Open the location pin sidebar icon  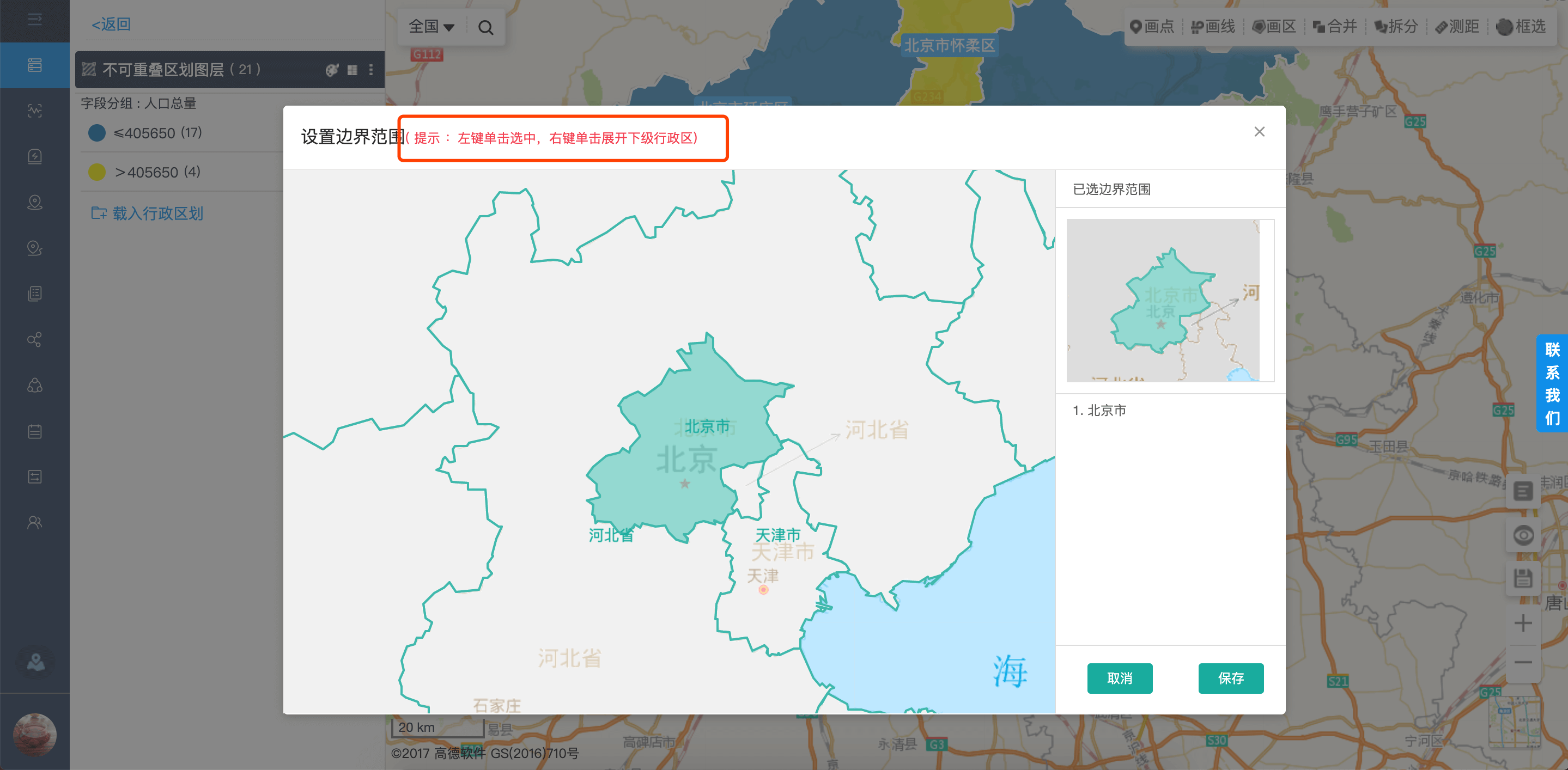[35, 202]
